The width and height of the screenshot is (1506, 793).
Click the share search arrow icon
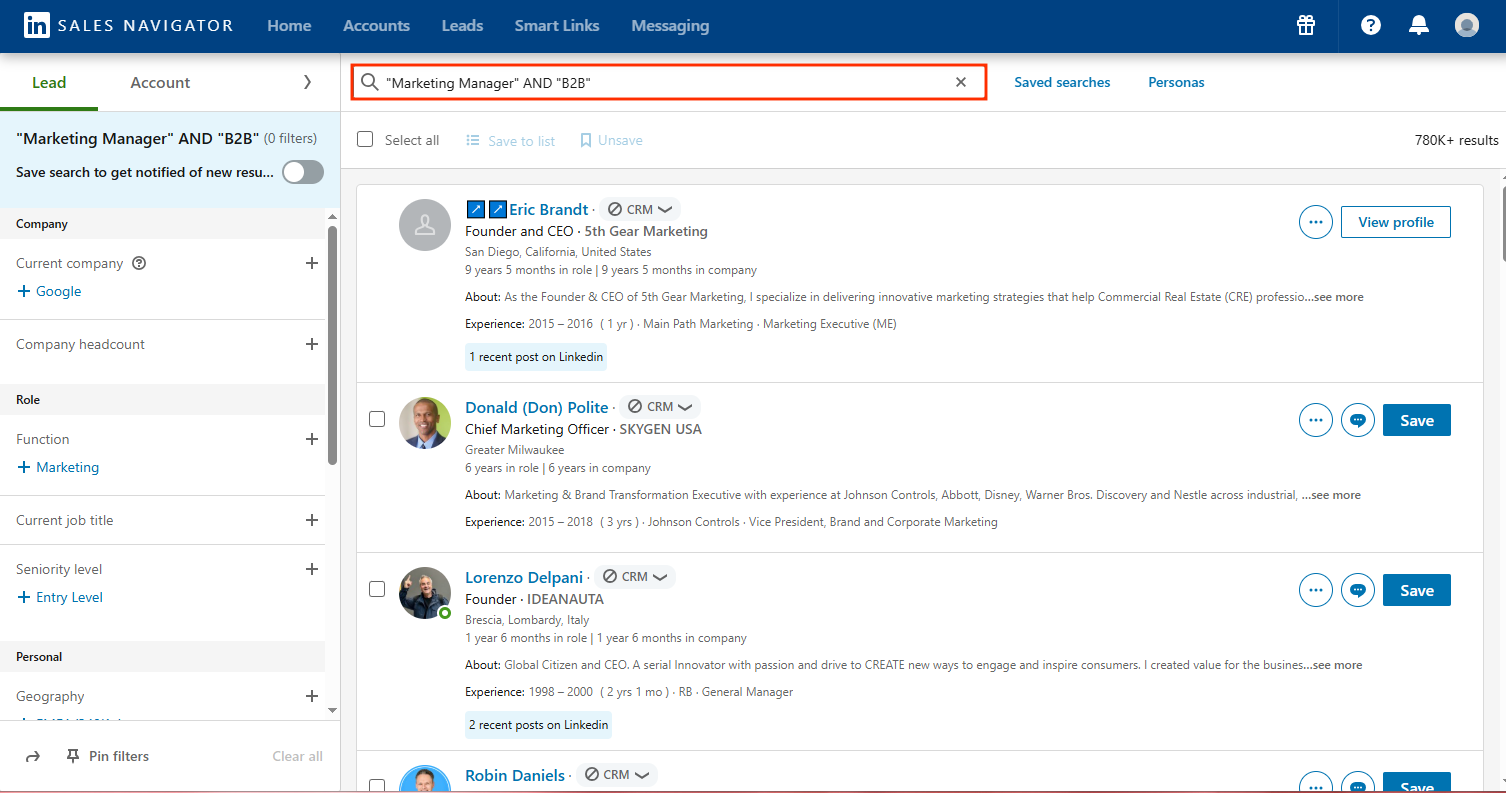33,756
